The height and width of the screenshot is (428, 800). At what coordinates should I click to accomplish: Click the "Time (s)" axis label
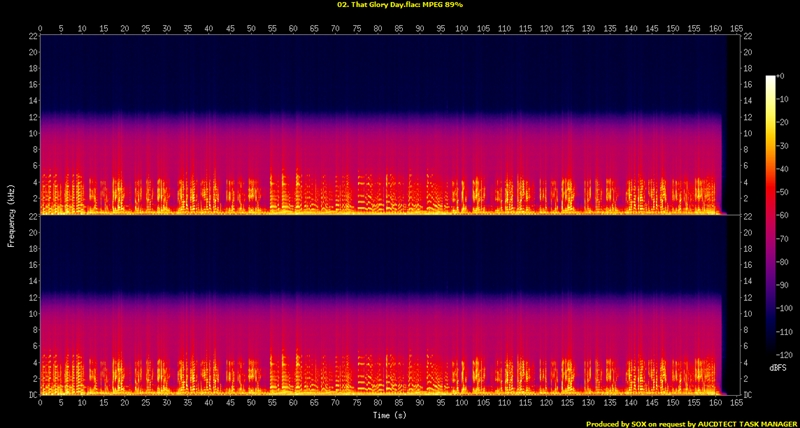pos(389,414)
